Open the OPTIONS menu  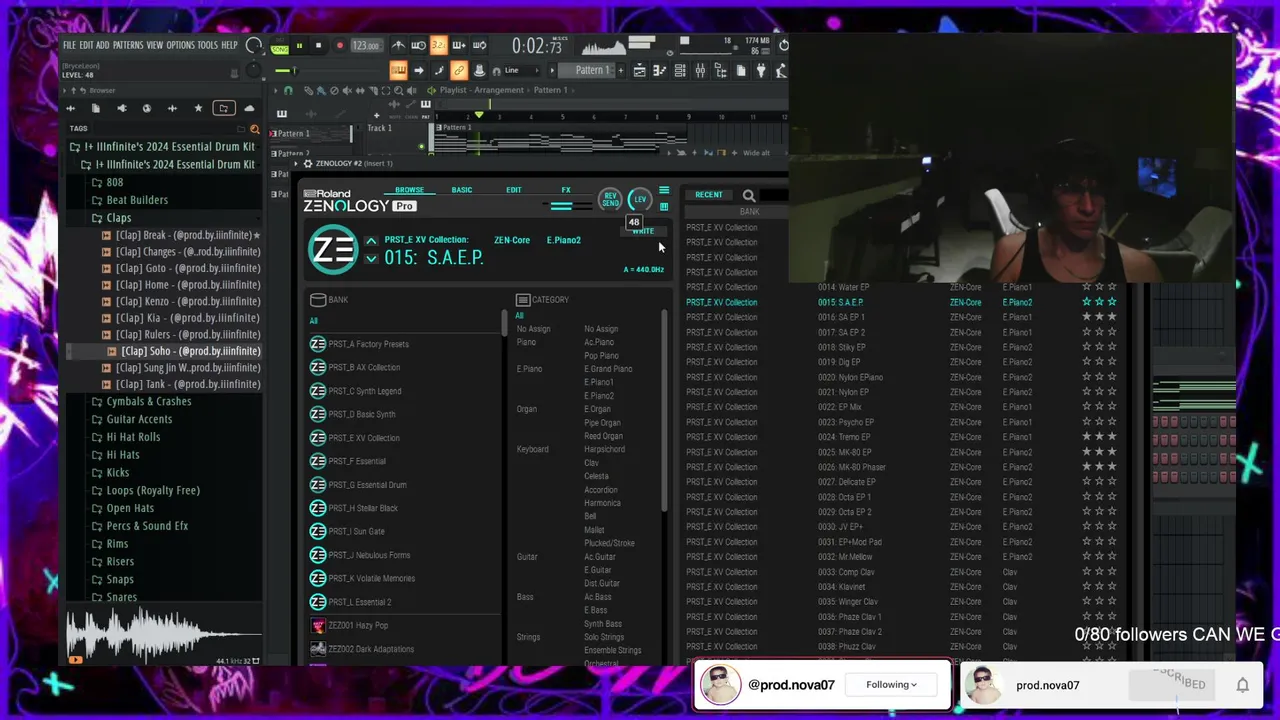(x=180, y=45)
